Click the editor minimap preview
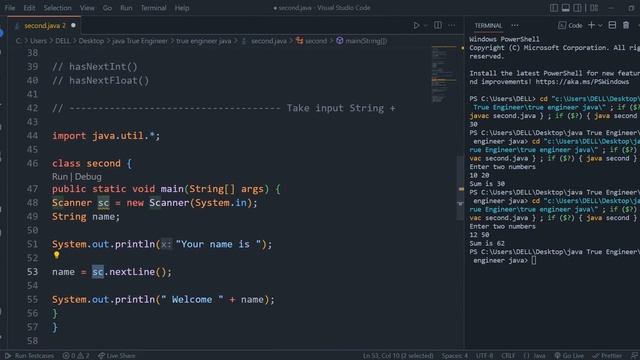This screenshot has width=640, height=360. click(x=444, y=74)
